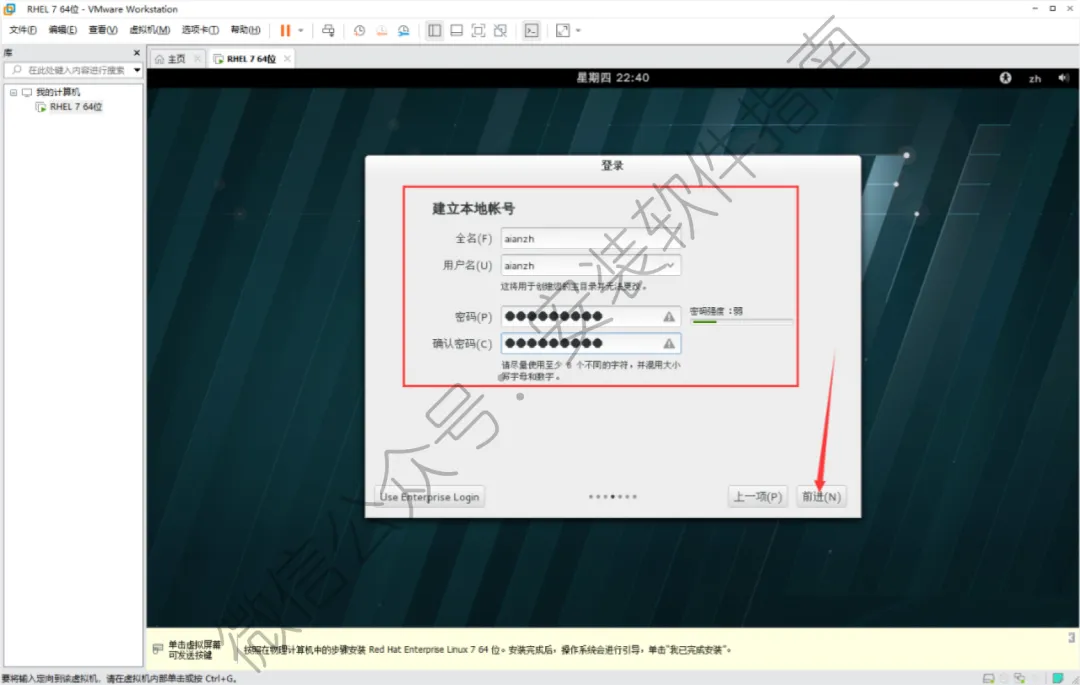Image resolution: width=1080 pixels, height=685 pixels.
Task: Click the install hint keyboard icon
Action: pos(158,649)
